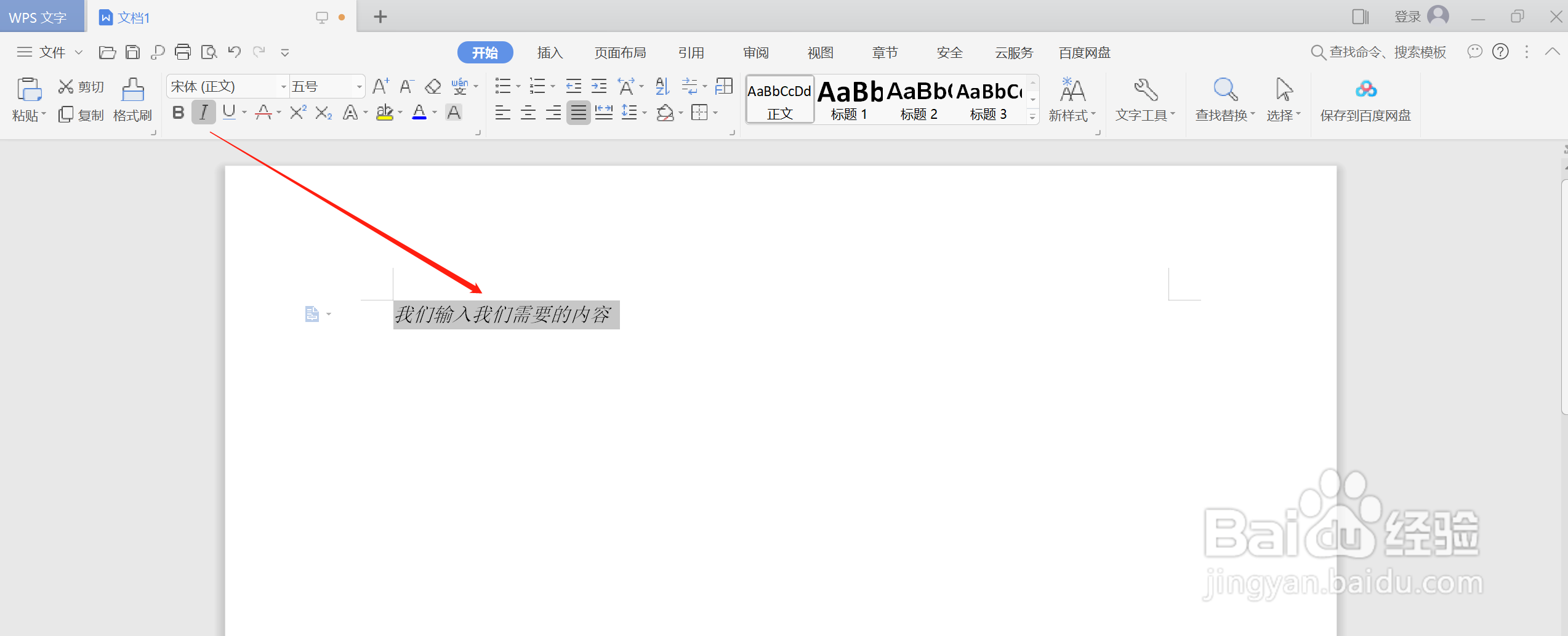Screen dimensions: 1568x636
Task: Expand line spacing dropdown arrow
Action: coord(645,113)
